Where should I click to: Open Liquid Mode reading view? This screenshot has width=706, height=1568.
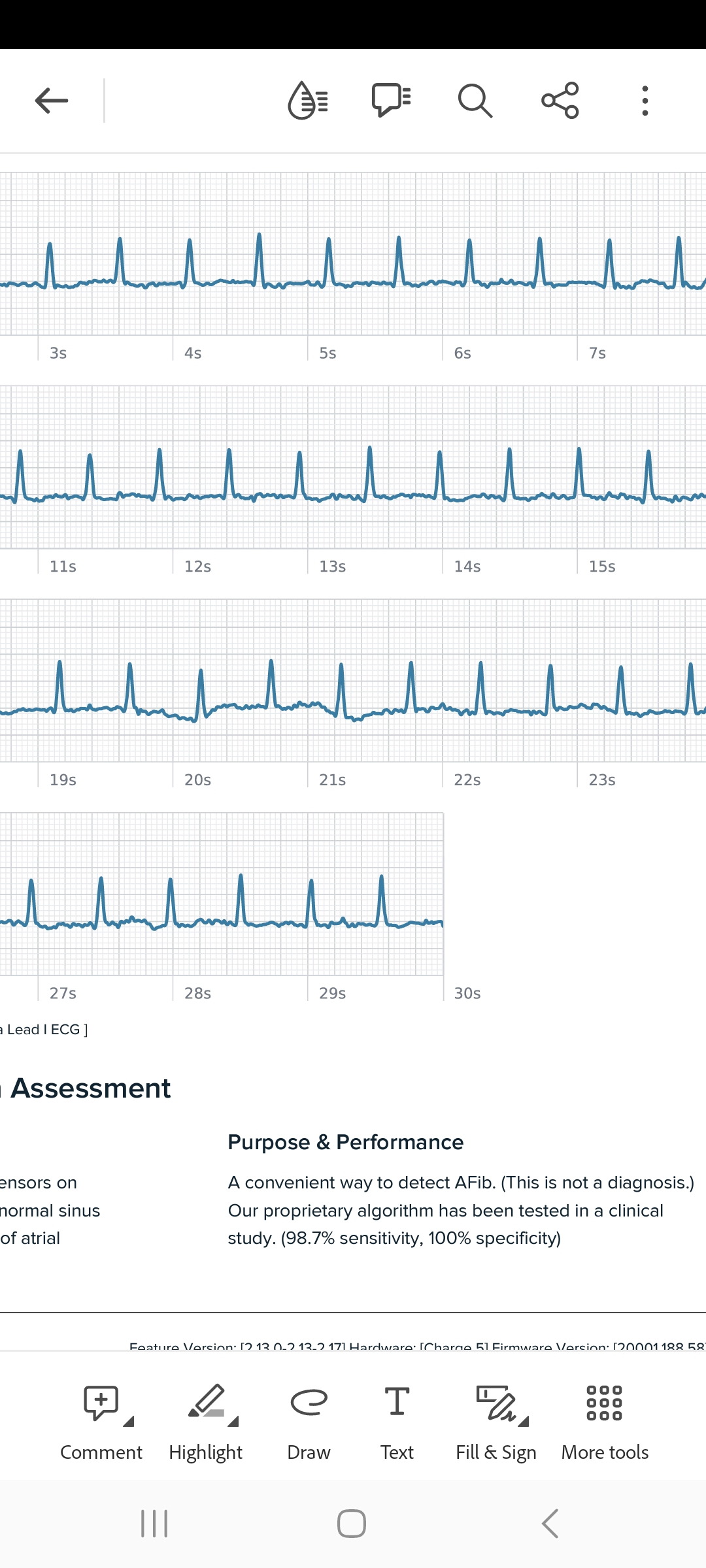307,101
